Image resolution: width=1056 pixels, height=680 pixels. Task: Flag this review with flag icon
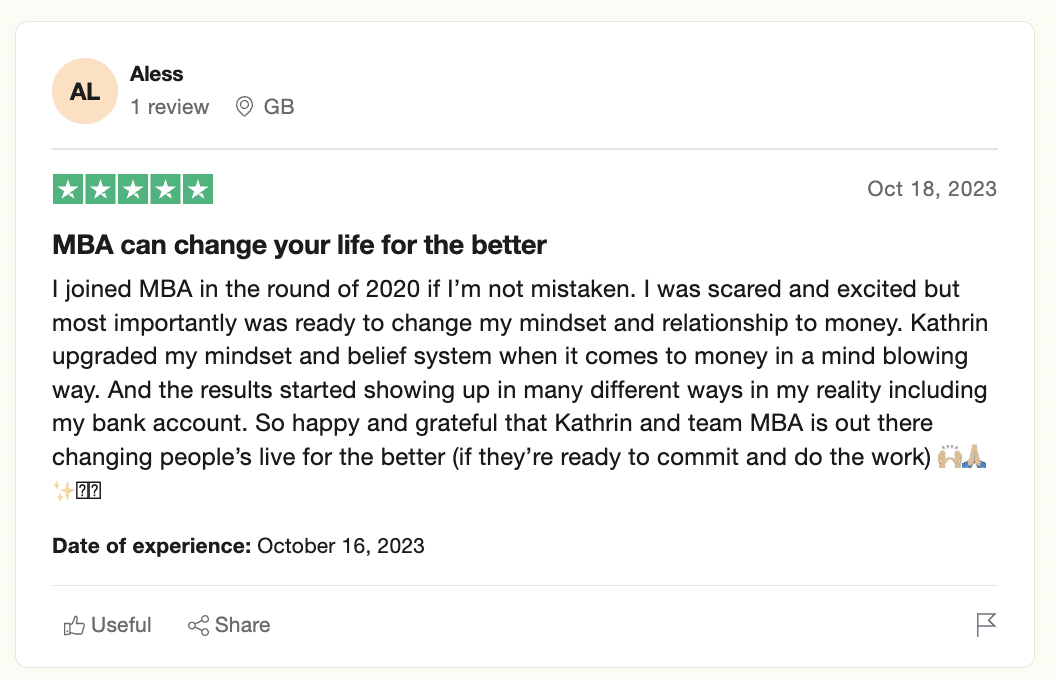(x=986, y=625)
